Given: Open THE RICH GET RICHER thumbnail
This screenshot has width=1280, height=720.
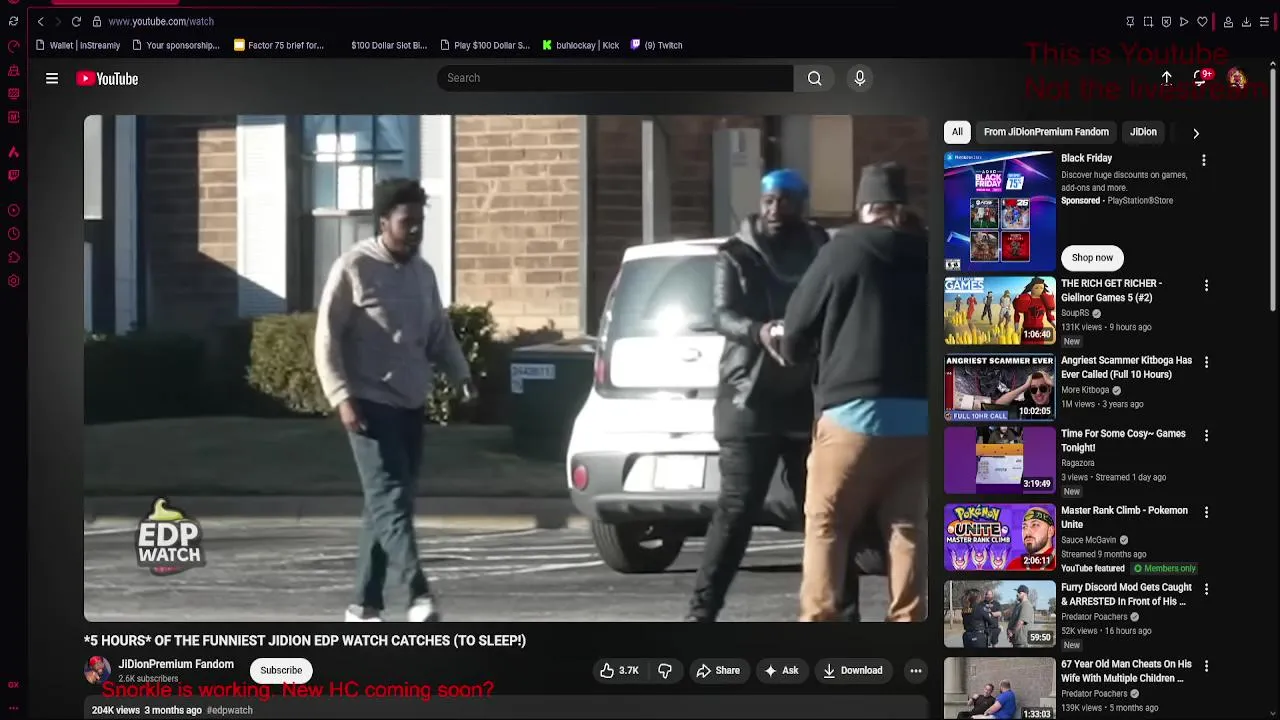Looking at the screenshot, I should coord(1000,311).
